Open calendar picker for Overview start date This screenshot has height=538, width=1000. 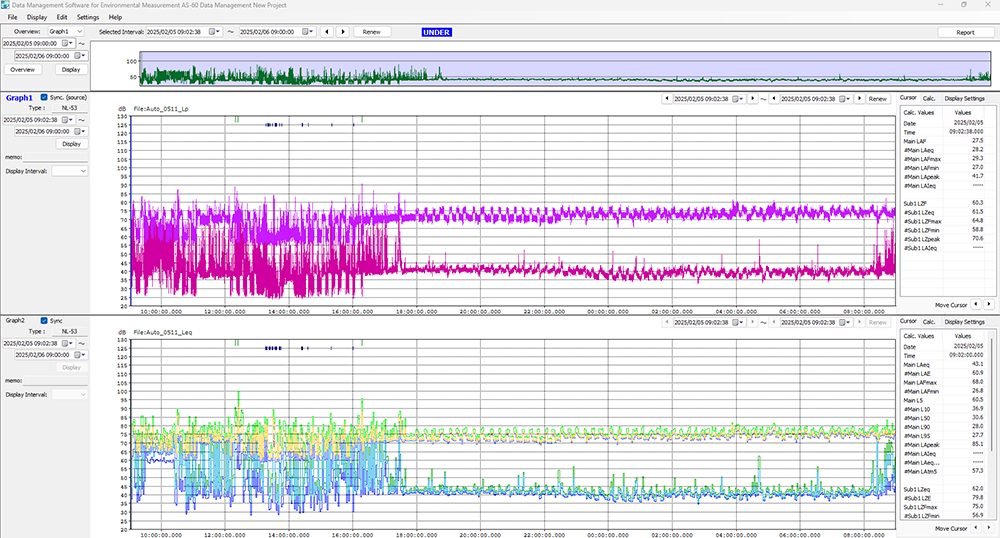[67, 43]
